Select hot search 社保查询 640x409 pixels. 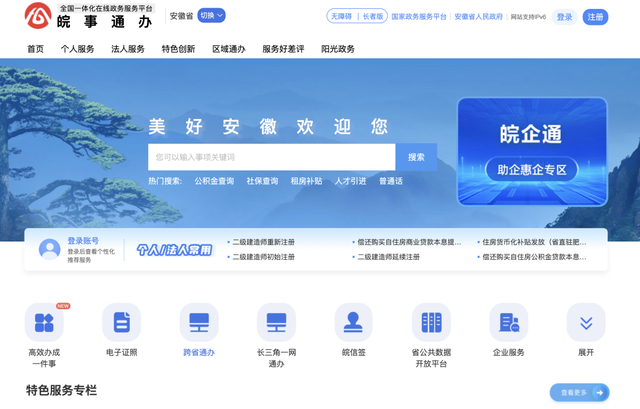(x=262, y=181)
